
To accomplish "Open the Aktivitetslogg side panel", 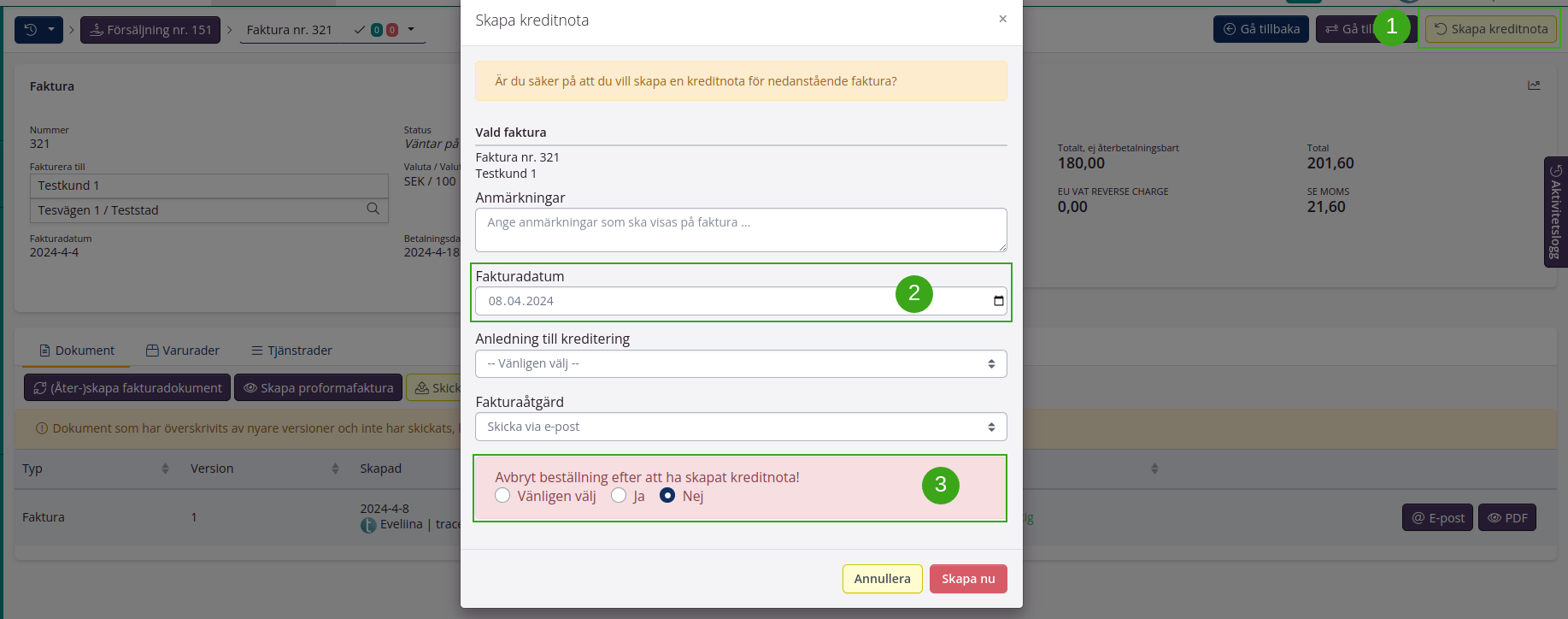I will coord(1555,212).
